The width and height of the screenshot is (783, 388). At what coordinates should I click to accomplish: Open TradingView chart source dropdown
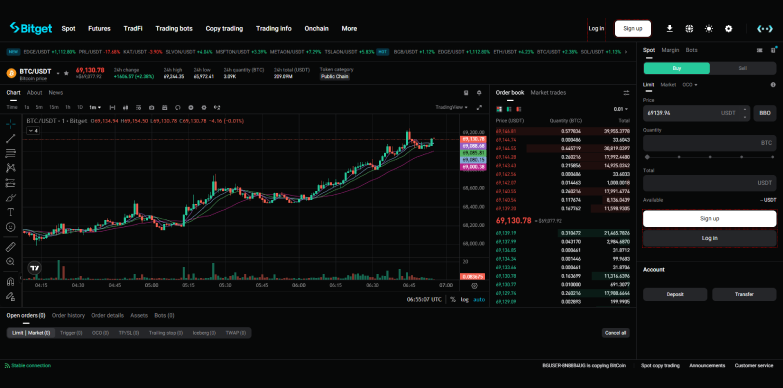[x=451, y=107]
